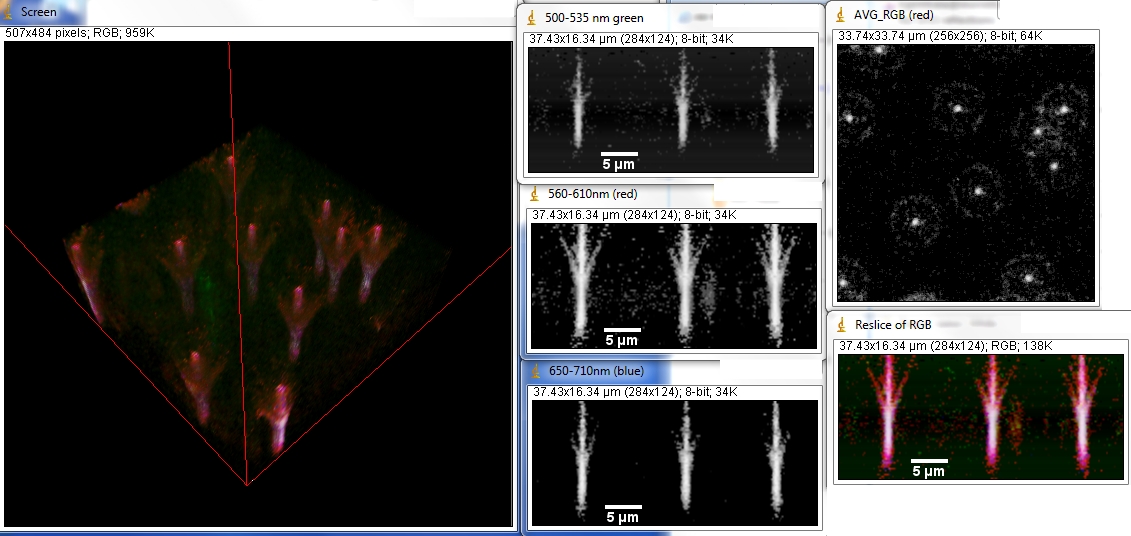Click the 5 µm scale bar in green channel
Image resolution: width=1131 pixels, height=536 pixels.
[619, 157]
